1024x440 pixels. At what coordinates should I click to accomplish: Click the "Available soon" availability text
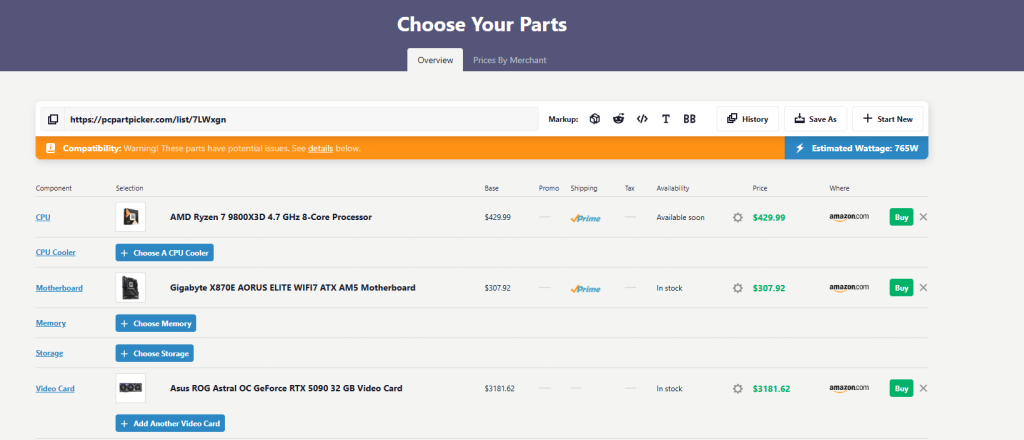tap(680, 217)
